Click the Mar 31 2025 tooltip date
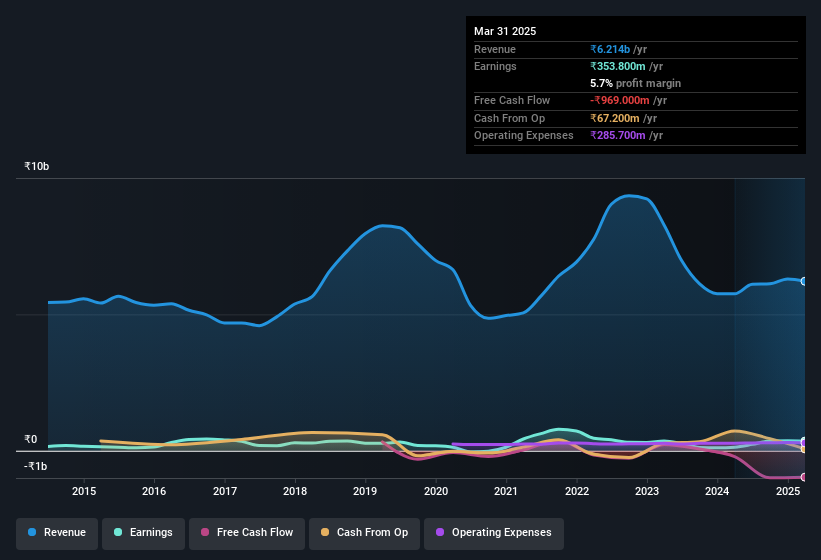This screenshot has width=821, height=560. coord(505,31)
